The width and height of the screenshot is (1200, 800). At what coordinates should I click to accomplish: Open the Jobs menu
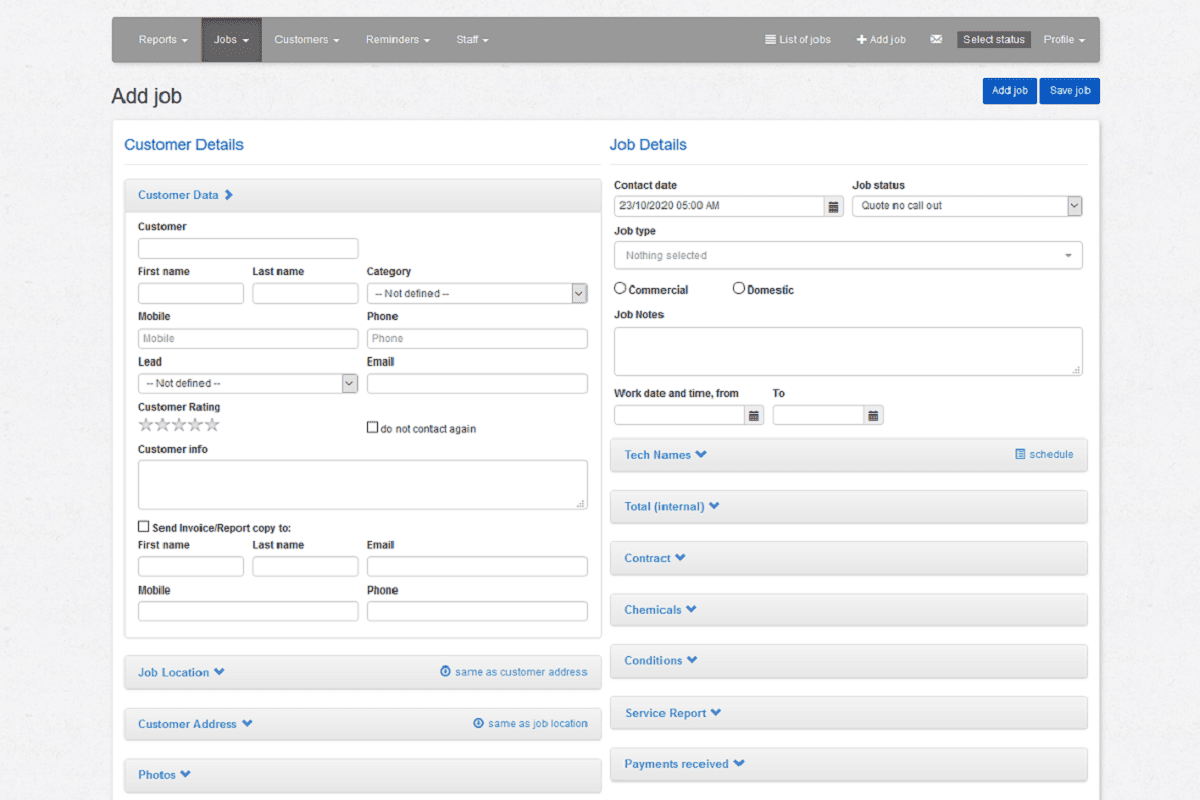tap(232, 40)
